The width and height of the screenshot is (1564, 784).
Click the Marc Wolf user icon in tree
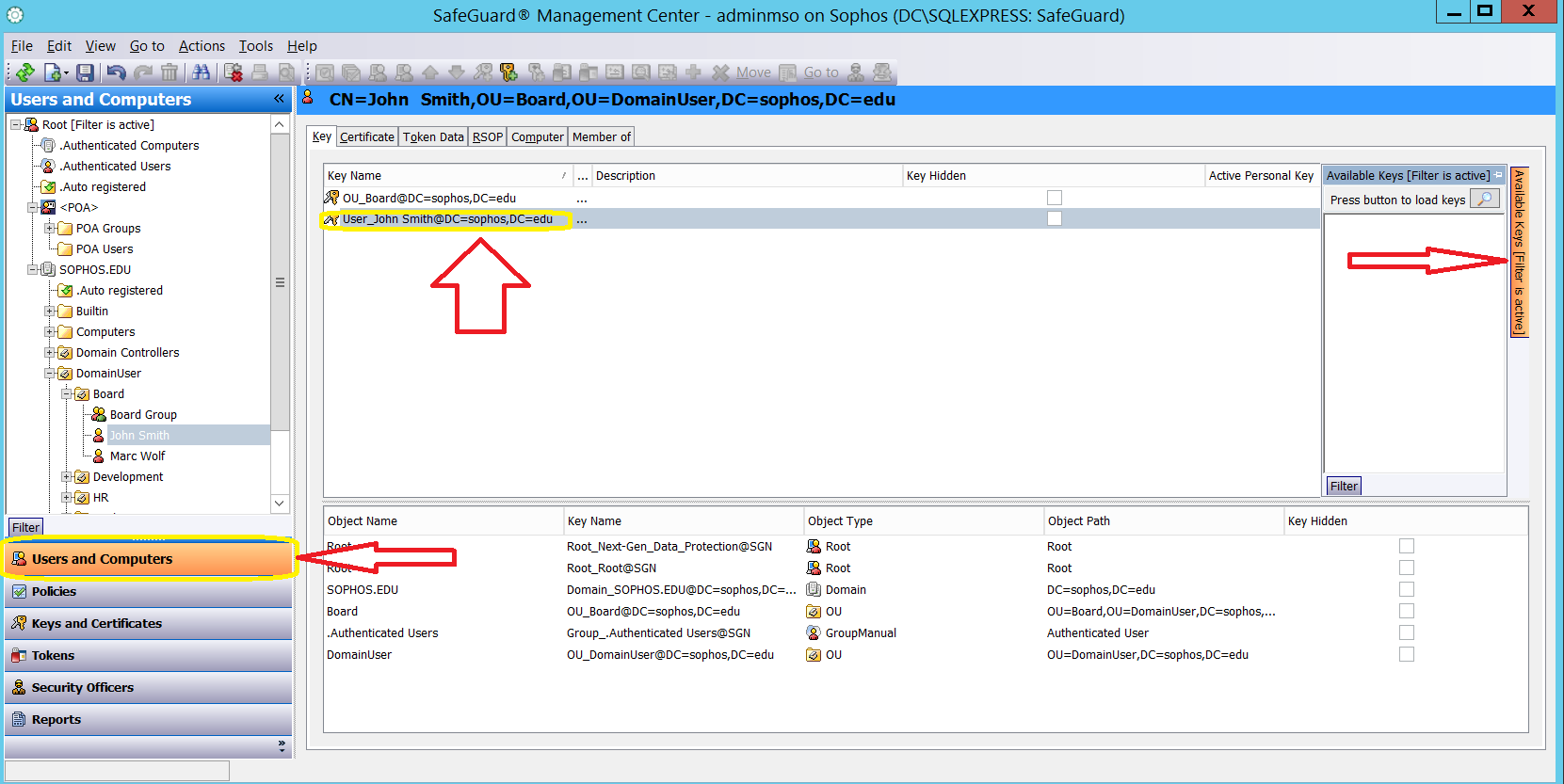point(99,456)
